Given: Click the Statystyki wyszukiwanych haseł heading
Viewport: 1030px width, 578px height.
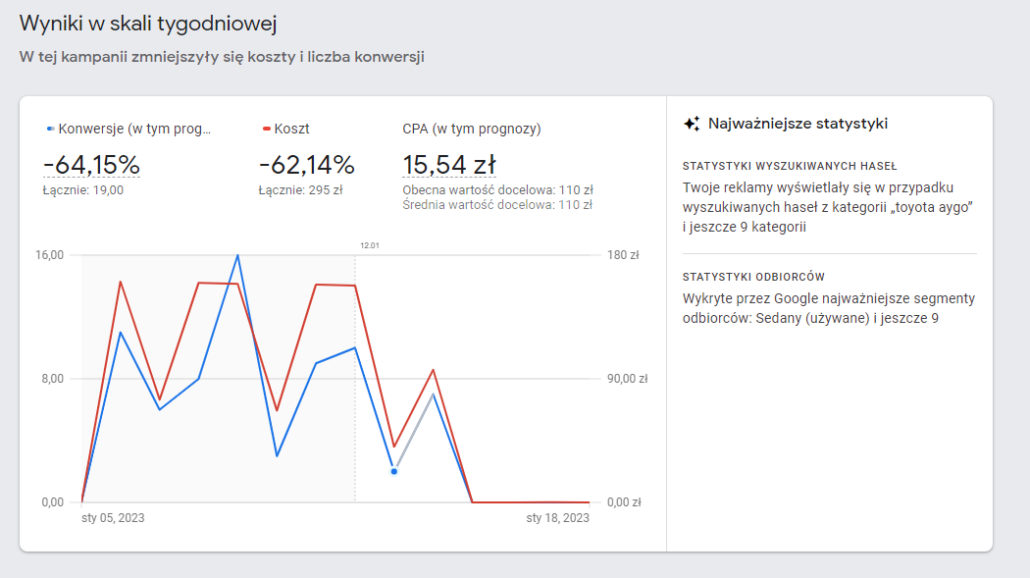Looking at the screenshot, I should [790, 166].
